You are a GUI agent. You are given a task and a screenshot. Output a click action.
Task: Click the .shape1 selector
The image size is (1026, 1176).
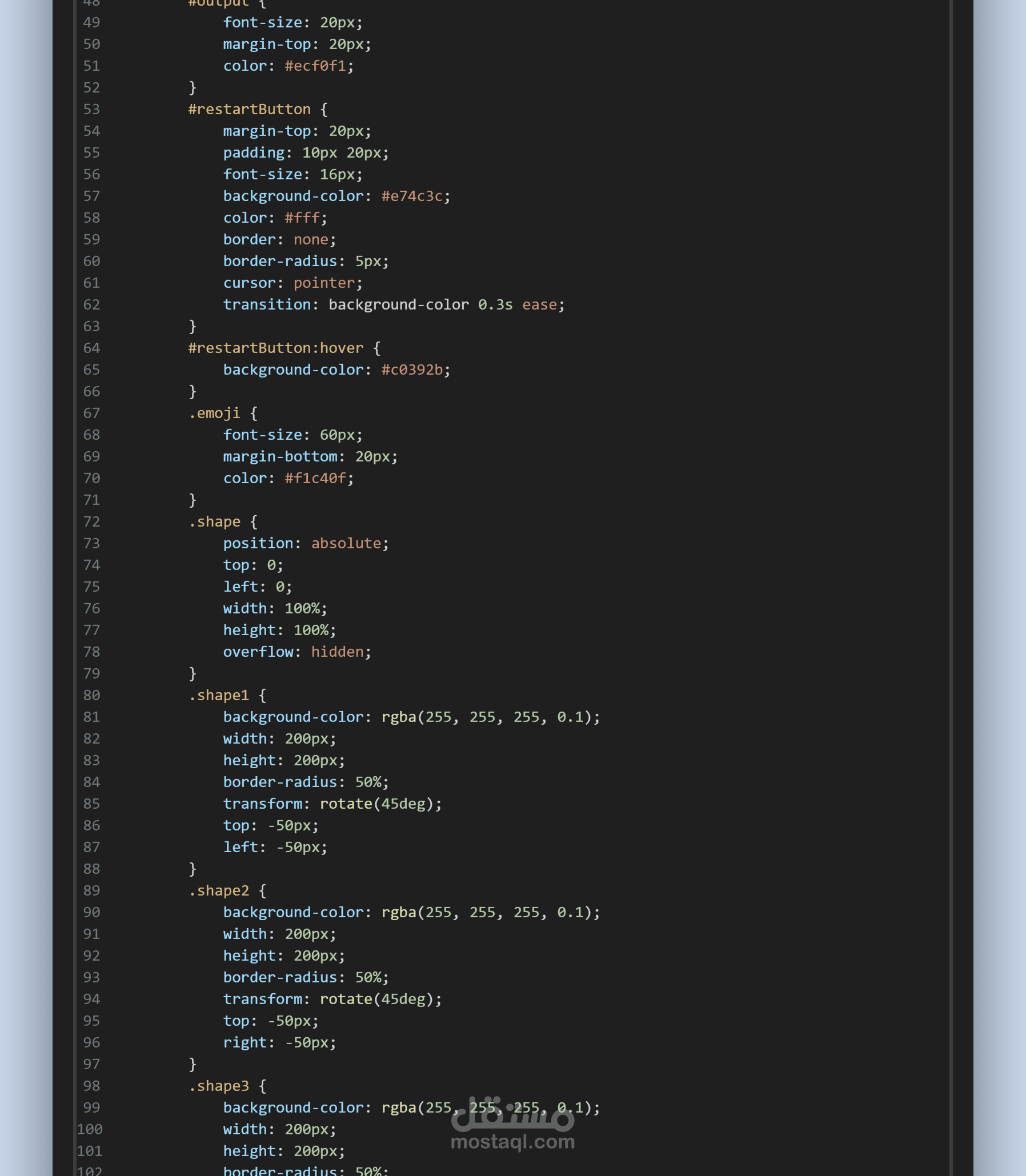click(219, 696)
